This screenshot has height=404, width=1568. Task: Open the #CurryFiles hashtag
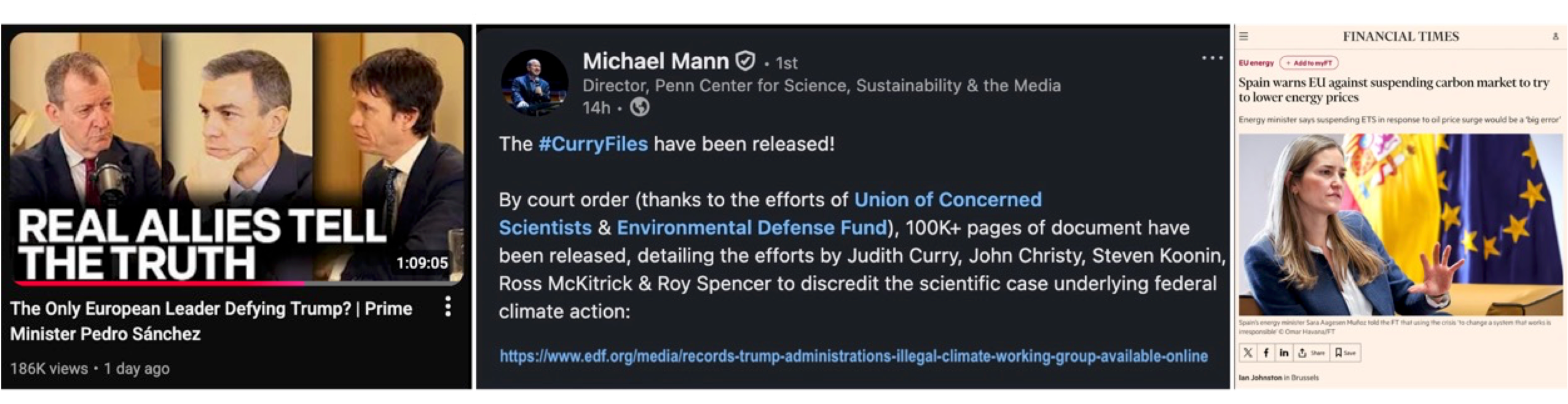(593, 144)
